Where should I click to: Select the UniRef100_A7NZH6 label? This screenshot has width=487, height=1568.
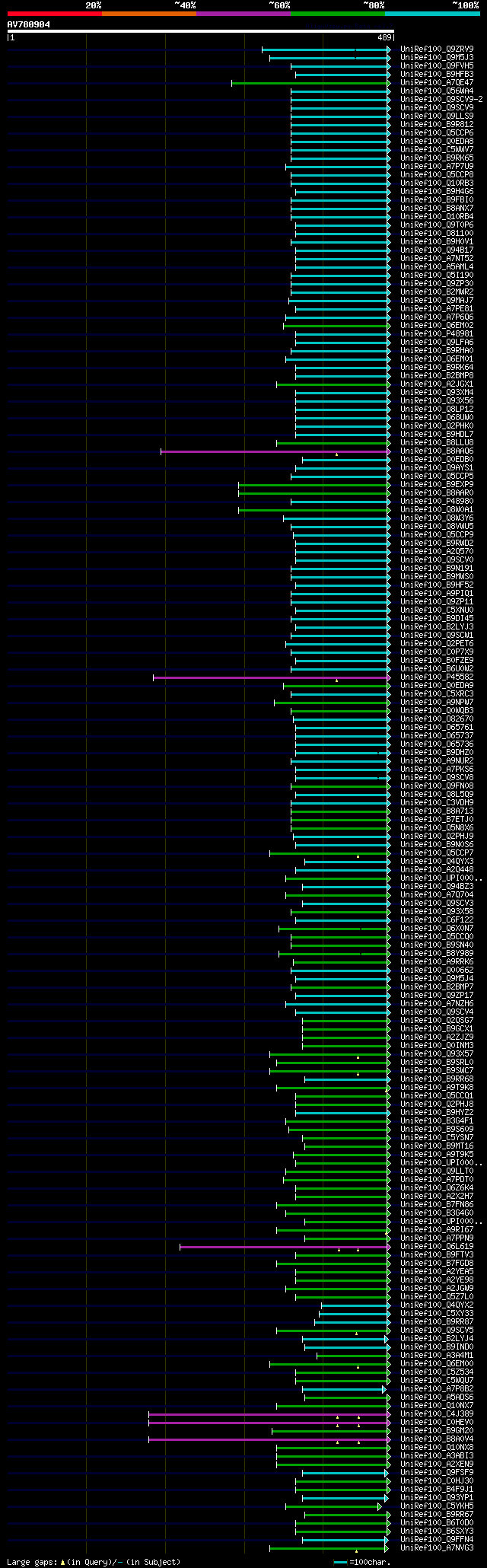click(x=437, y=1003)
